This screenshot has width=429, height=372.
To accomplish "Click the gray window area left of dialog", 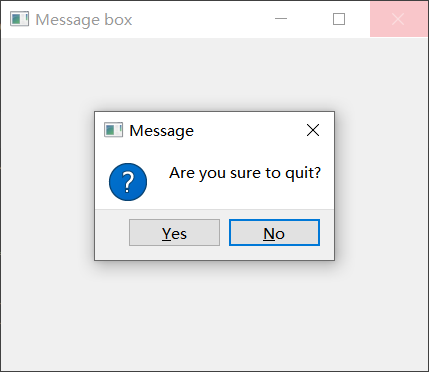I will [x=48, y=186].
